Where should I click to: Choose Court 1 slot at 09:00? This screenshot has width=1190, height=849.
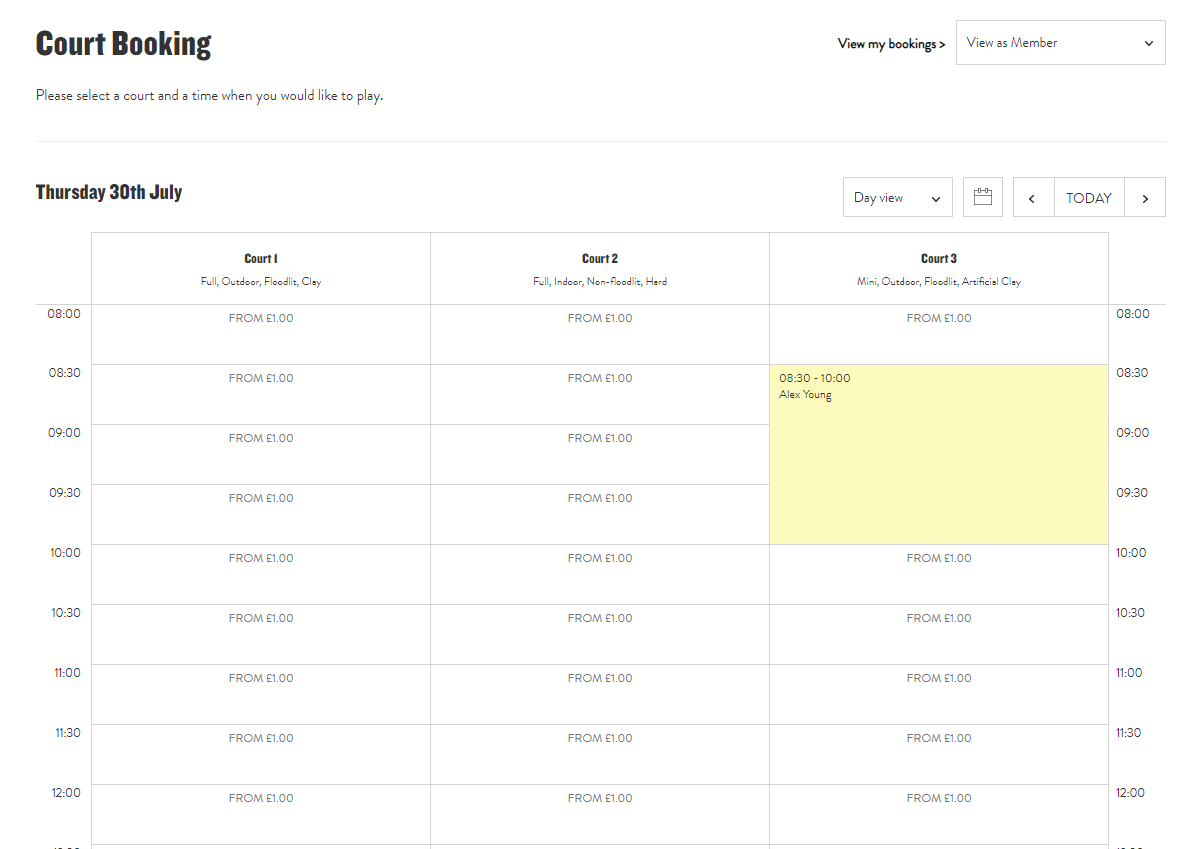(x=261, y=454)
